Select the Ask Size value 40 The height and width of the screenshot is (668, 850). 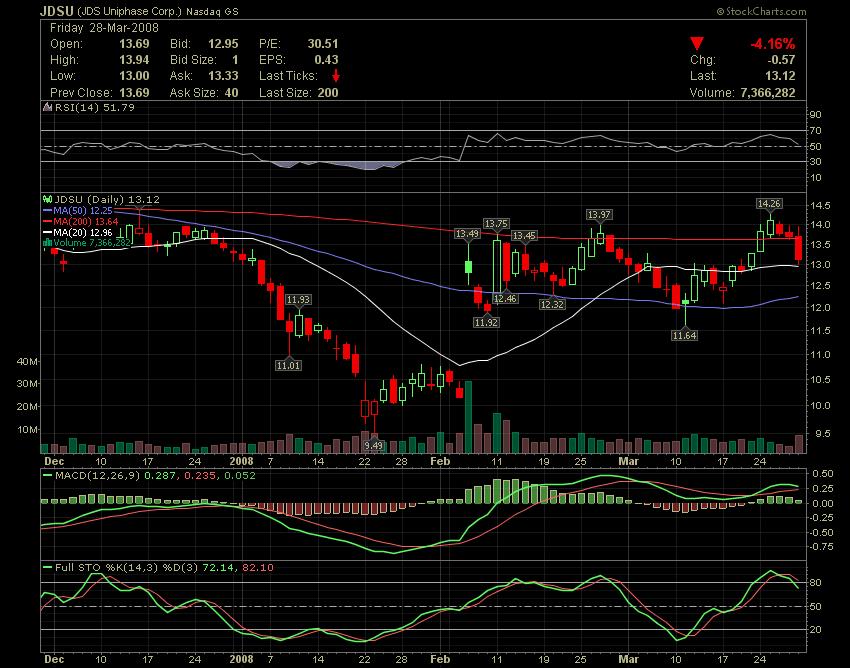tap(231, 92)
